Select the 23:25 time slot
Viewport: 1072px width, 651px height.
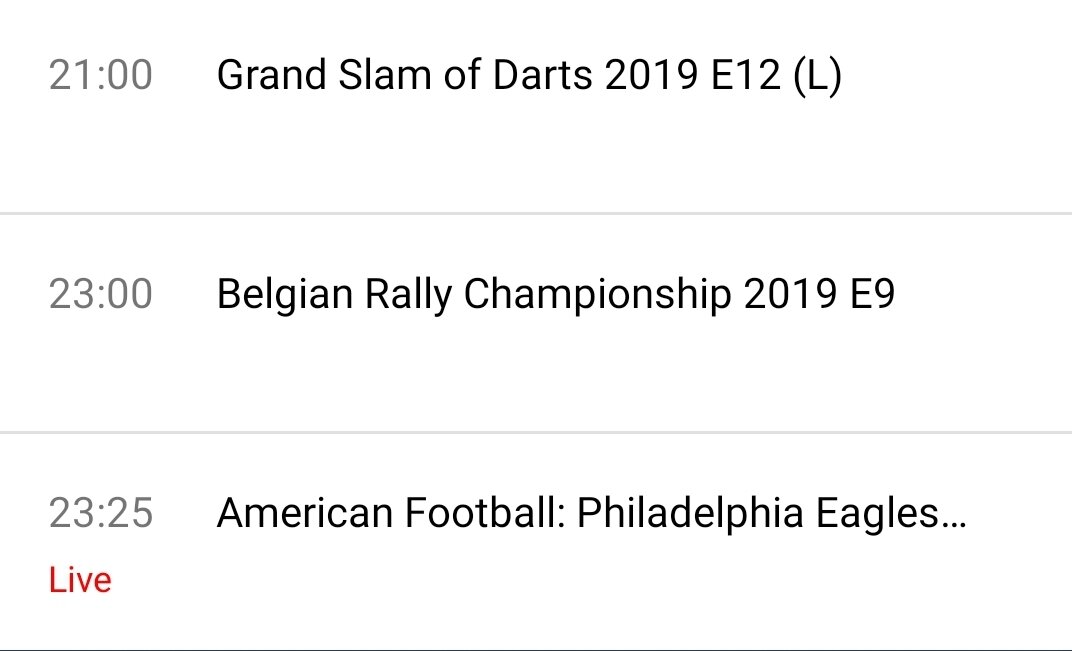[x=100, y=514]
